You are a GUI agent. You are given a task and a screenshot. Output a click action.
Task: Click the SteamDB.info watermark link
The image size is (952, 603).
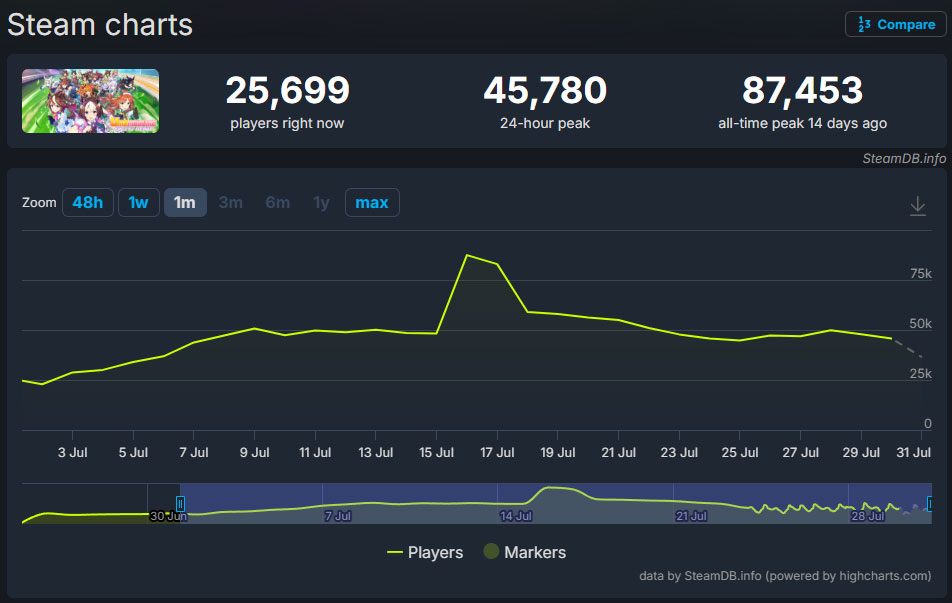click(904, 159)
